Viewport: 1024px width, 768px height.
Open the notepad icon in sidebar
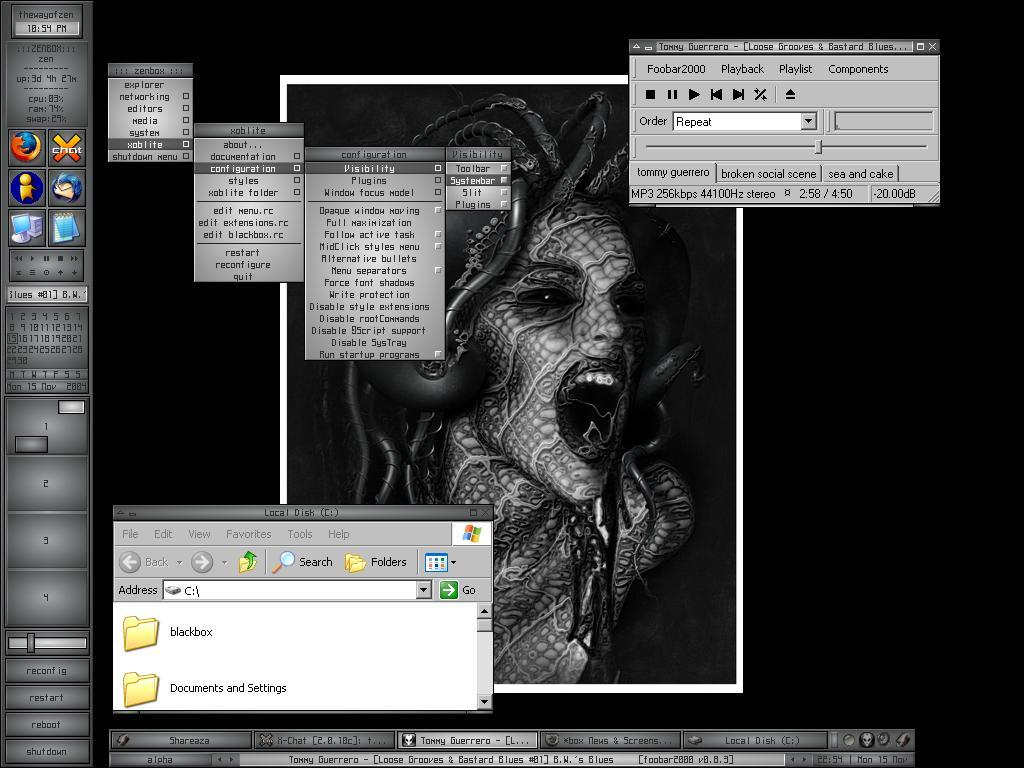[x=67, y=228]
